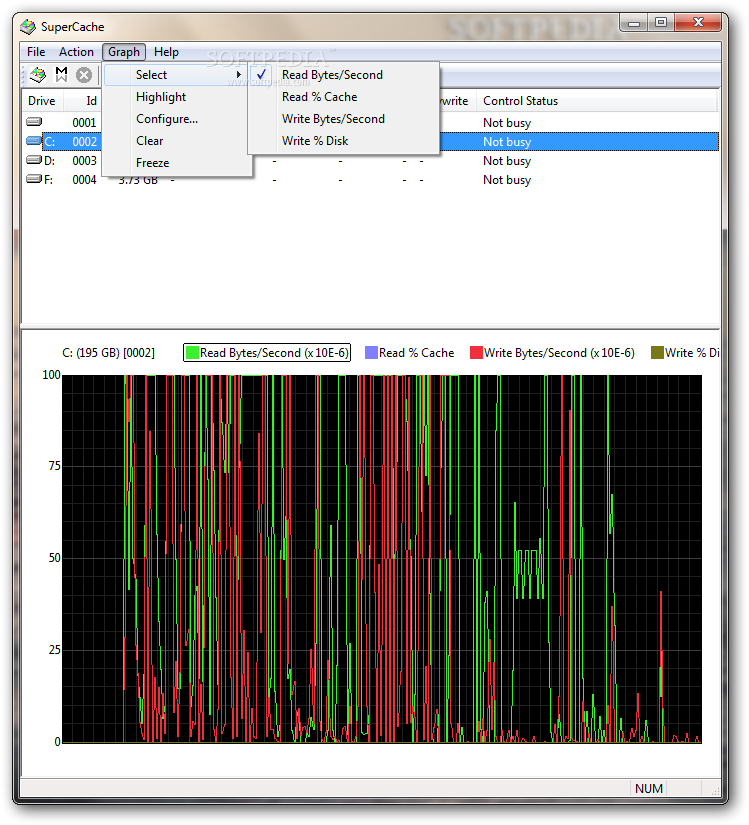Click Not busy status for drive C:
The image size is (749, 825).
[507, 142]
